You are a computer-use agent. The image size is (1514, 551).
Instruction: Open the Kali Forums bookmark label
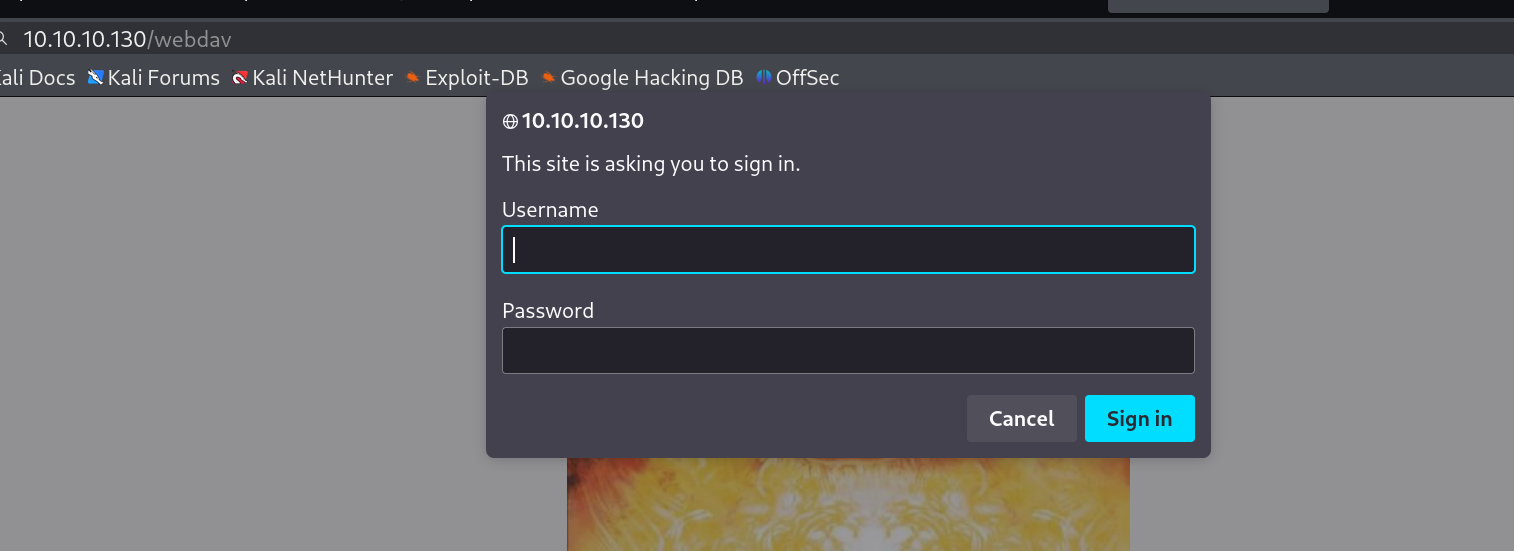(x=163, y=78)
